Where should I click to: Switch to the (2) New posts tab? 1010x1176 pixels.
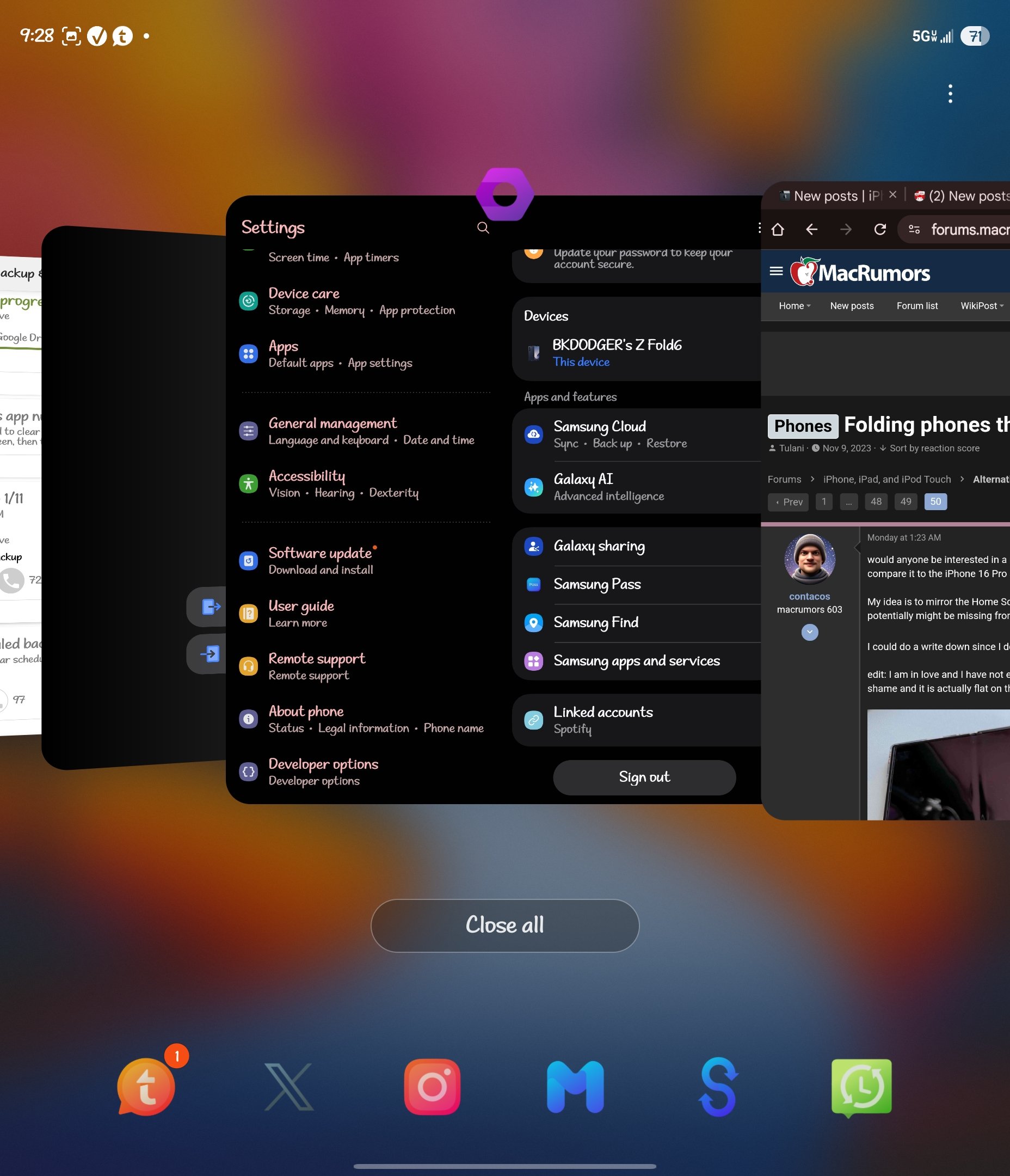pyautogui.click(x=962, y=196)
